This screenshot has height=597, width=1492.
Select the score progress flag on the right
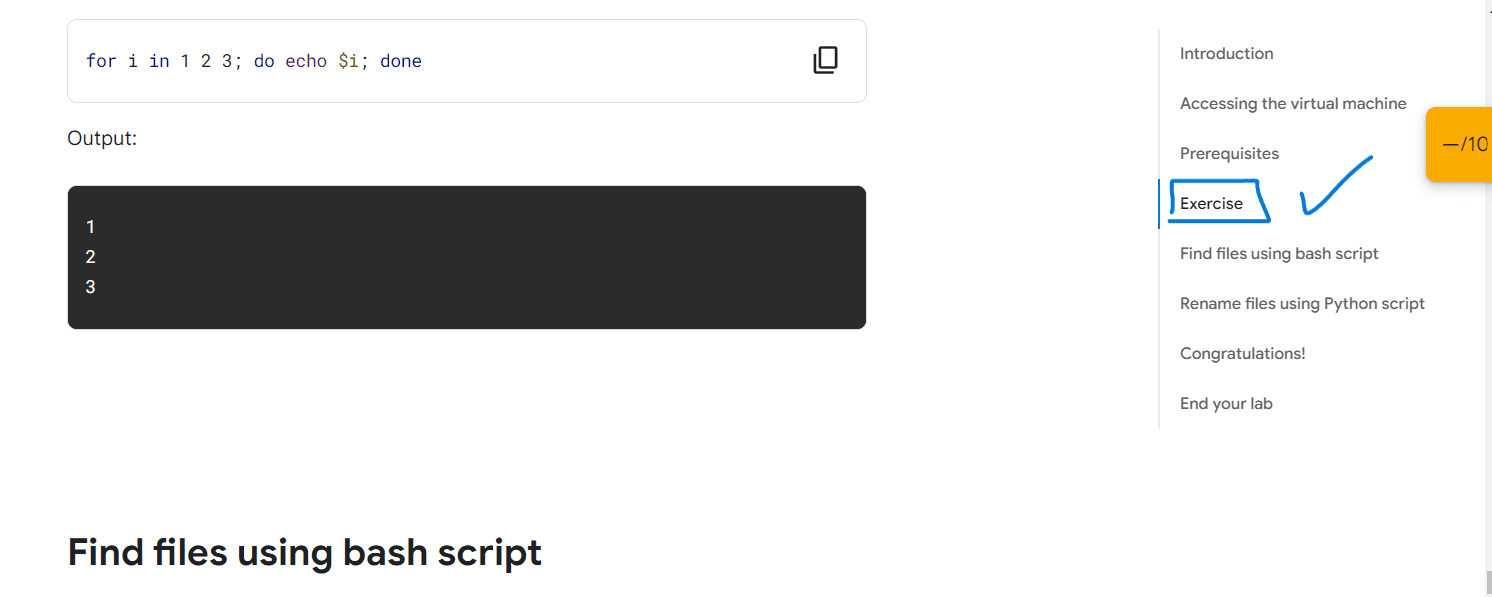(x=1463, y=143)
